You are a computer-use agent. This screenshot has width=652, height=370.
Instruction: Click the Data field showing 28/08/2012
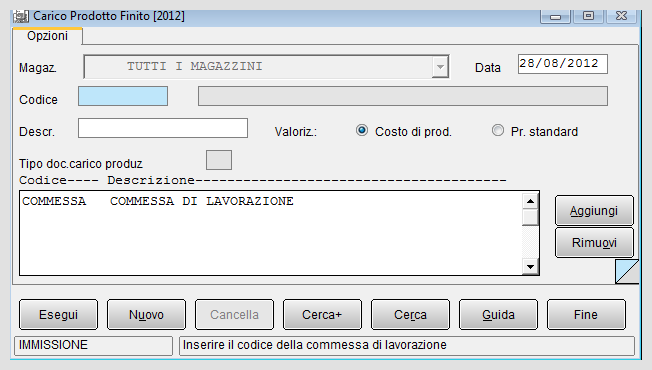pyautogui.click(x=563, y=64)
